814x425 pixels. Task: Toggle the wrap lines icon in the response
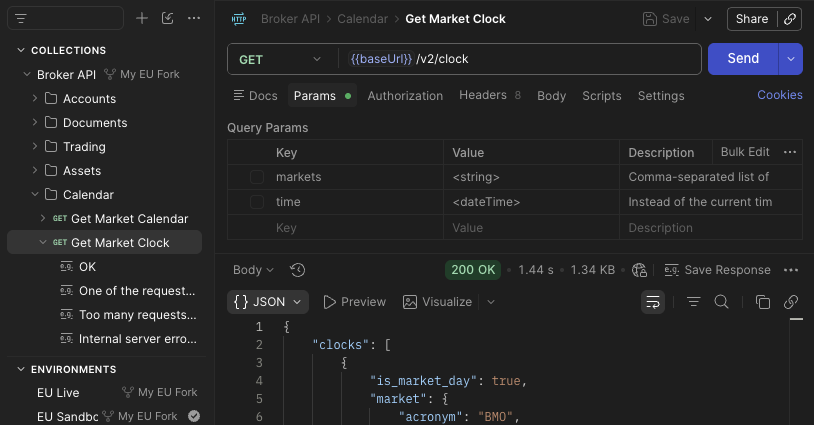point(653,302)
